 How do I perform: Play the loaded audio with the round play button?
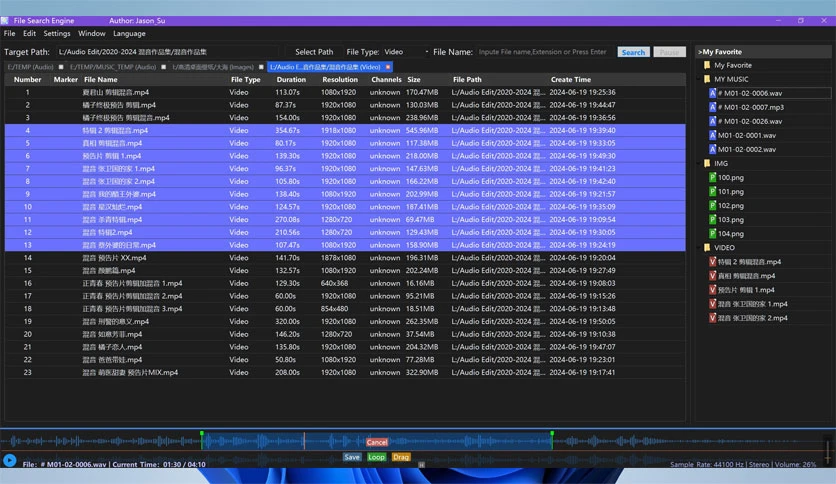tap(9, 460)
